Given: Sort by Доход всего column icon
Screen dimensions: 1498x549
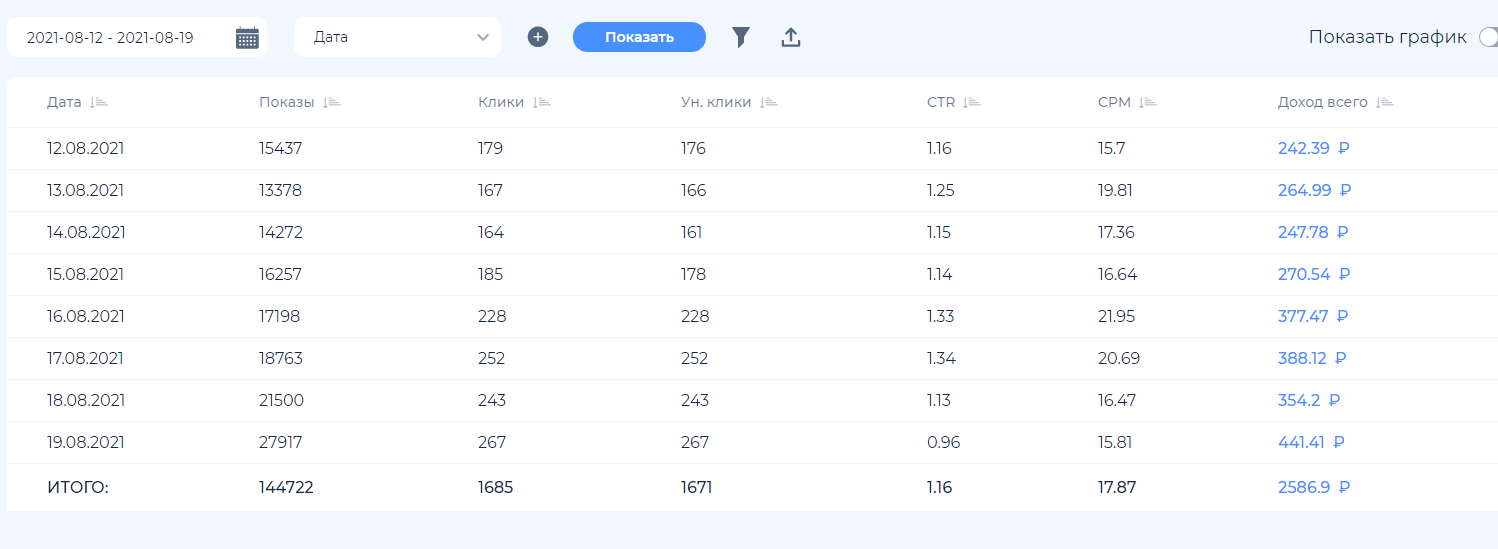Looking at the screenshot, I should point(1385,102).
